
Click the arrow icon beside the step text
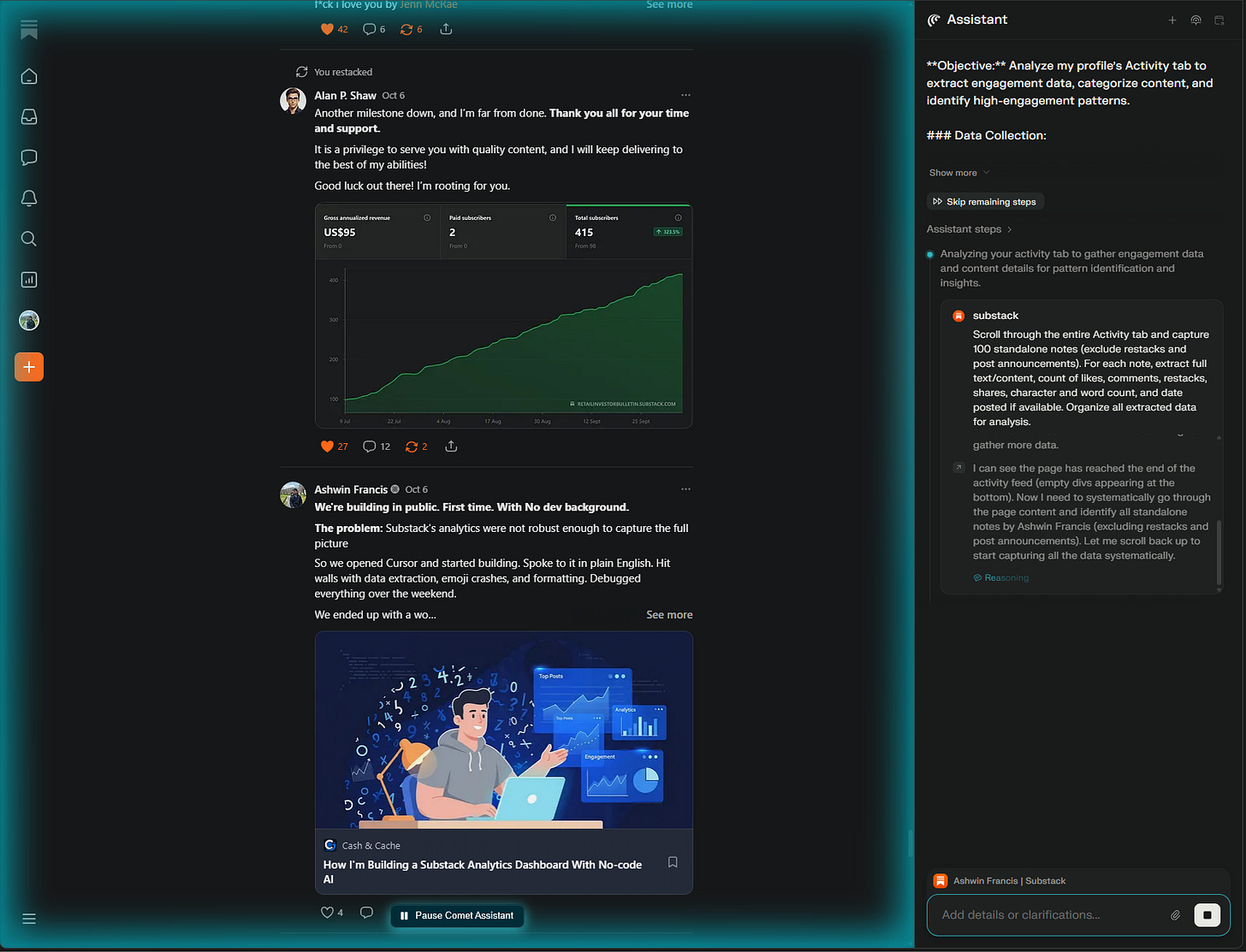(958, 468)
